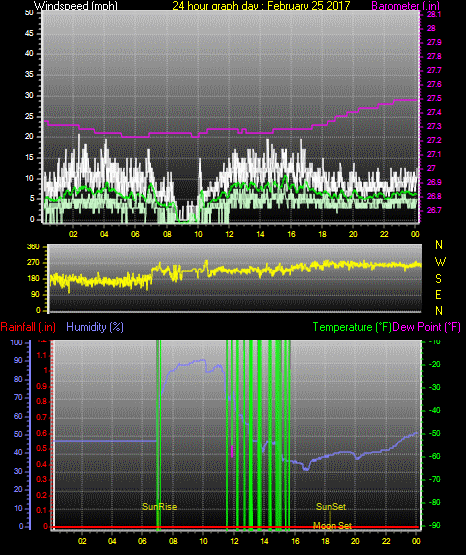
Task: Click the '100' humidity axis value
Action: pyautogui.click(x=17, y=343)
